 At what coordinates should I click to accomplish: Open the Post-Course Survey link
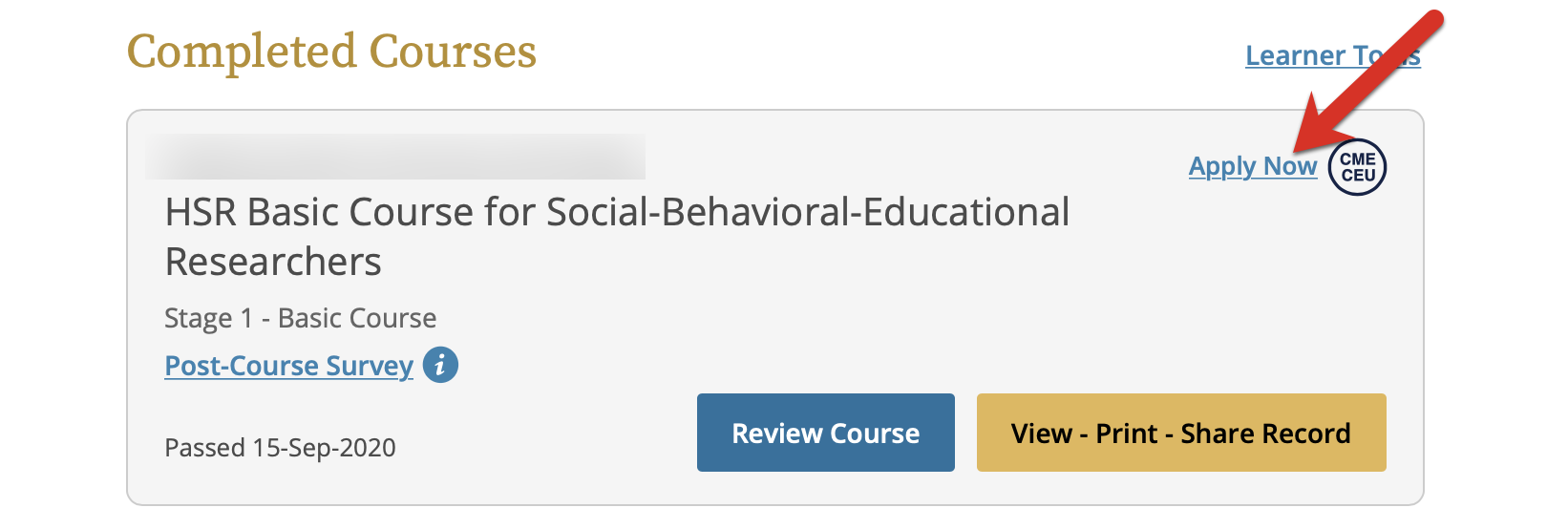(x=288, y=366)
